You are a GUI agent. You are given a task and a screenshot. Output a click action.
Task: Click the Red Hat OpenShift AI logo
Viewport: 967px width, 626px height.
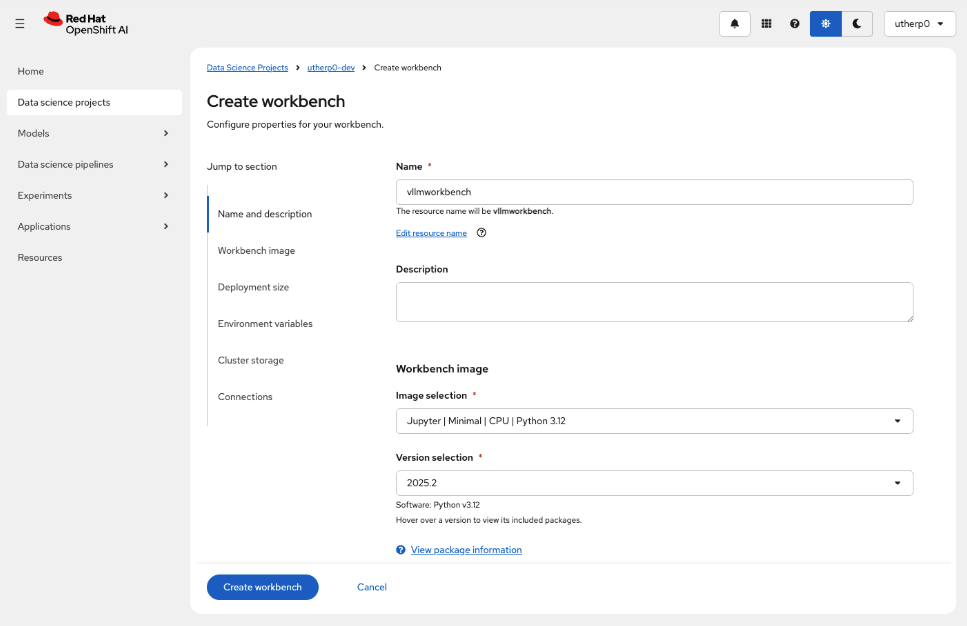86,24
